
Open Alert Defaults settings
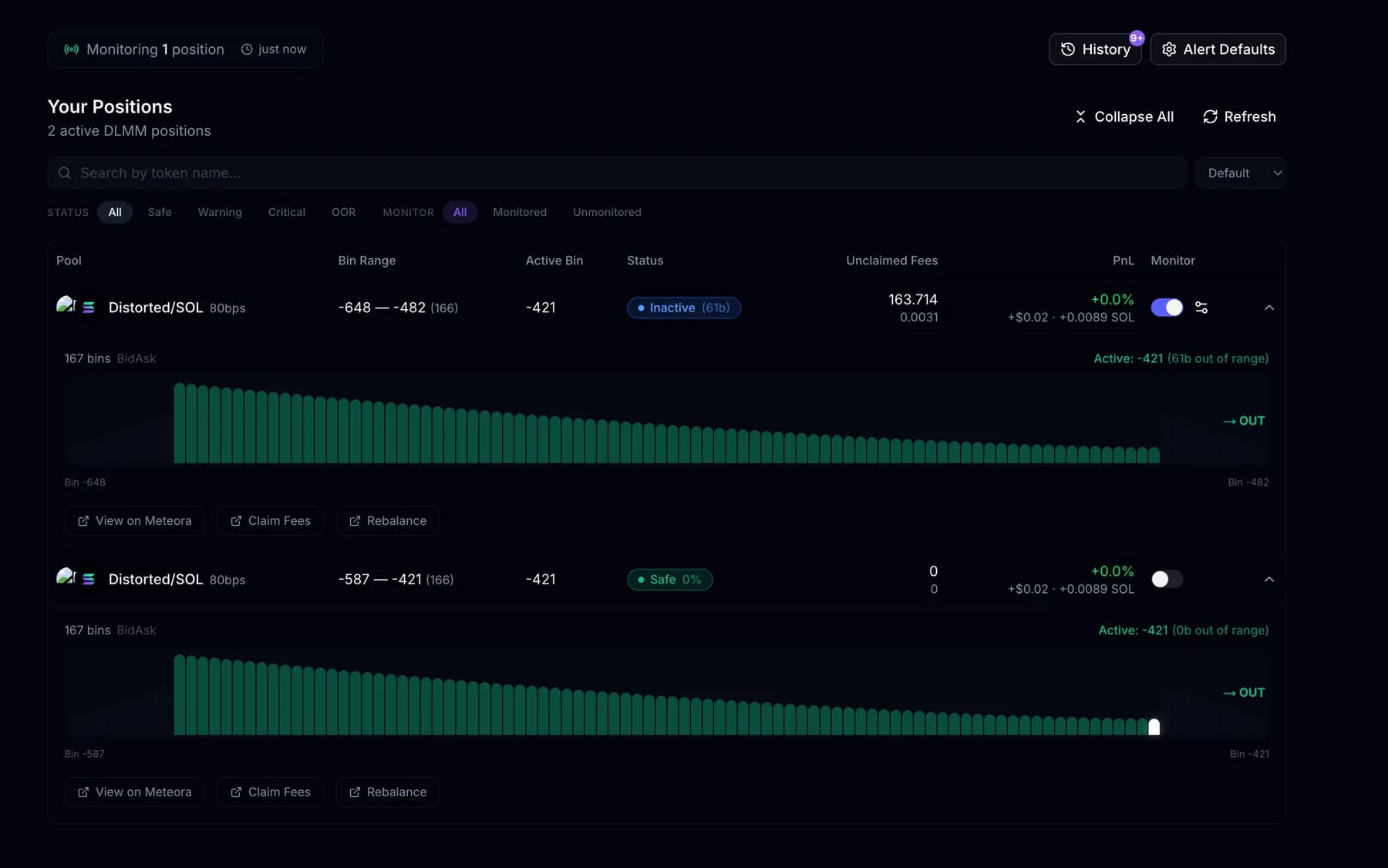pyautogui.click(x=1218, y=49)
